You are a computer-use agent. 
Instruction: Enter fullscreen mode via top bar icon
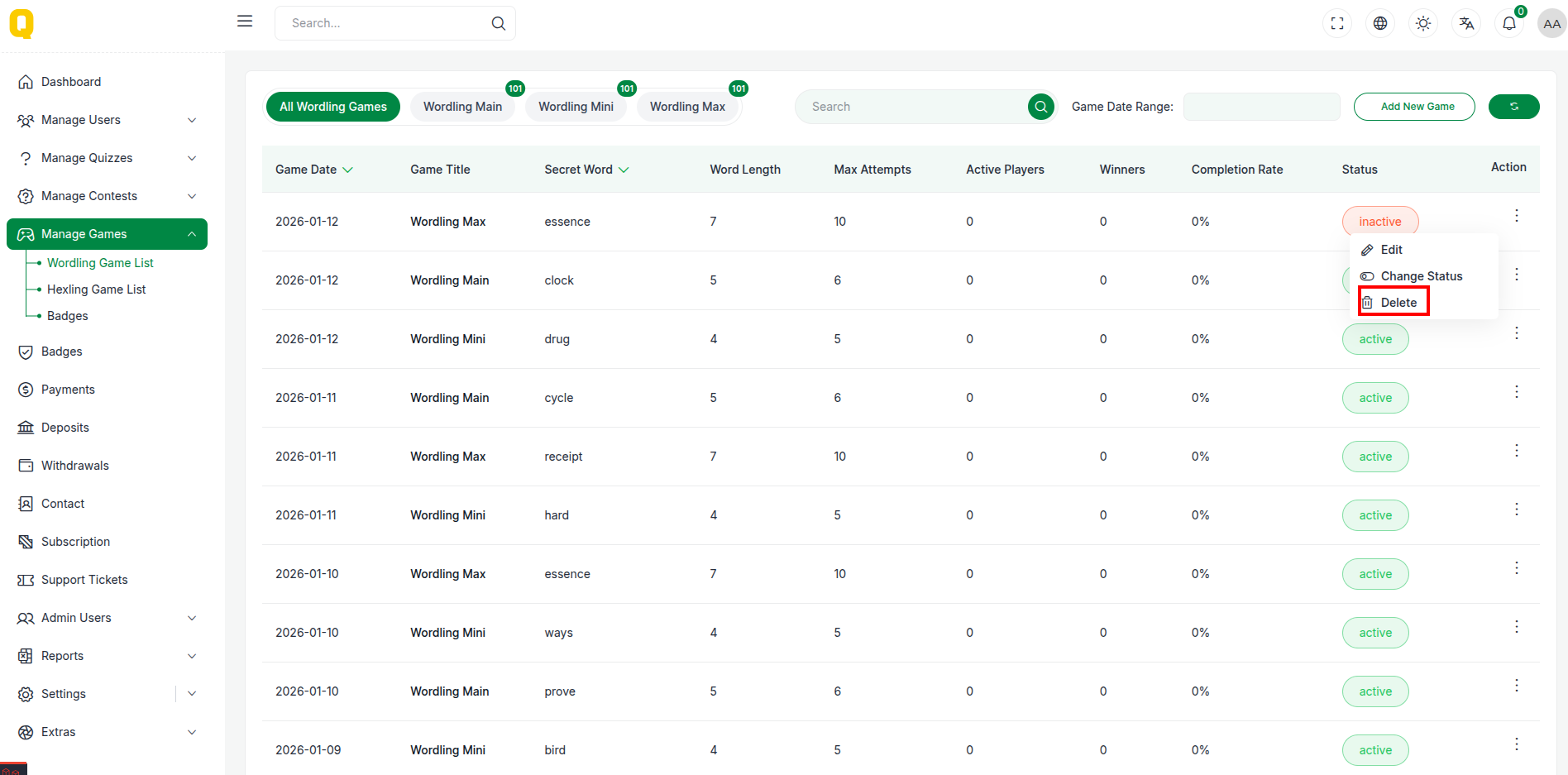click(1337, 23)
